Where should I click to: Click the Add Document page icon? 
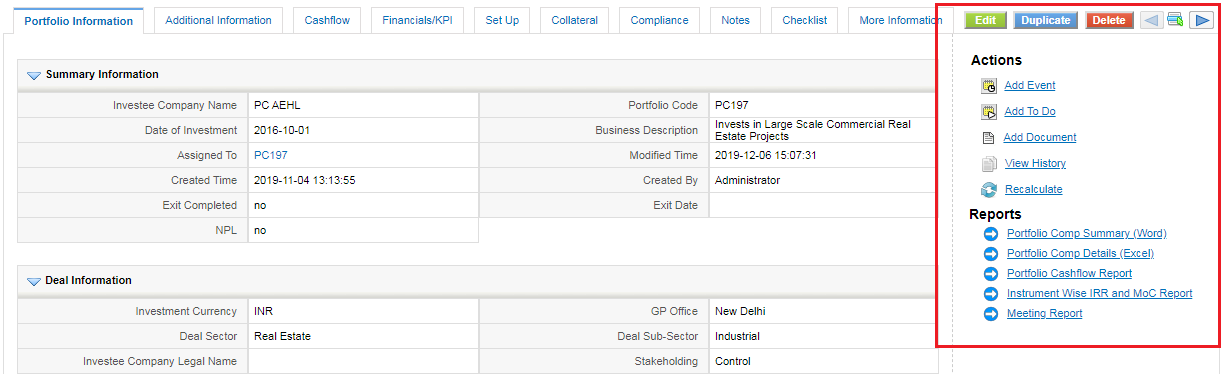(988, 138)
